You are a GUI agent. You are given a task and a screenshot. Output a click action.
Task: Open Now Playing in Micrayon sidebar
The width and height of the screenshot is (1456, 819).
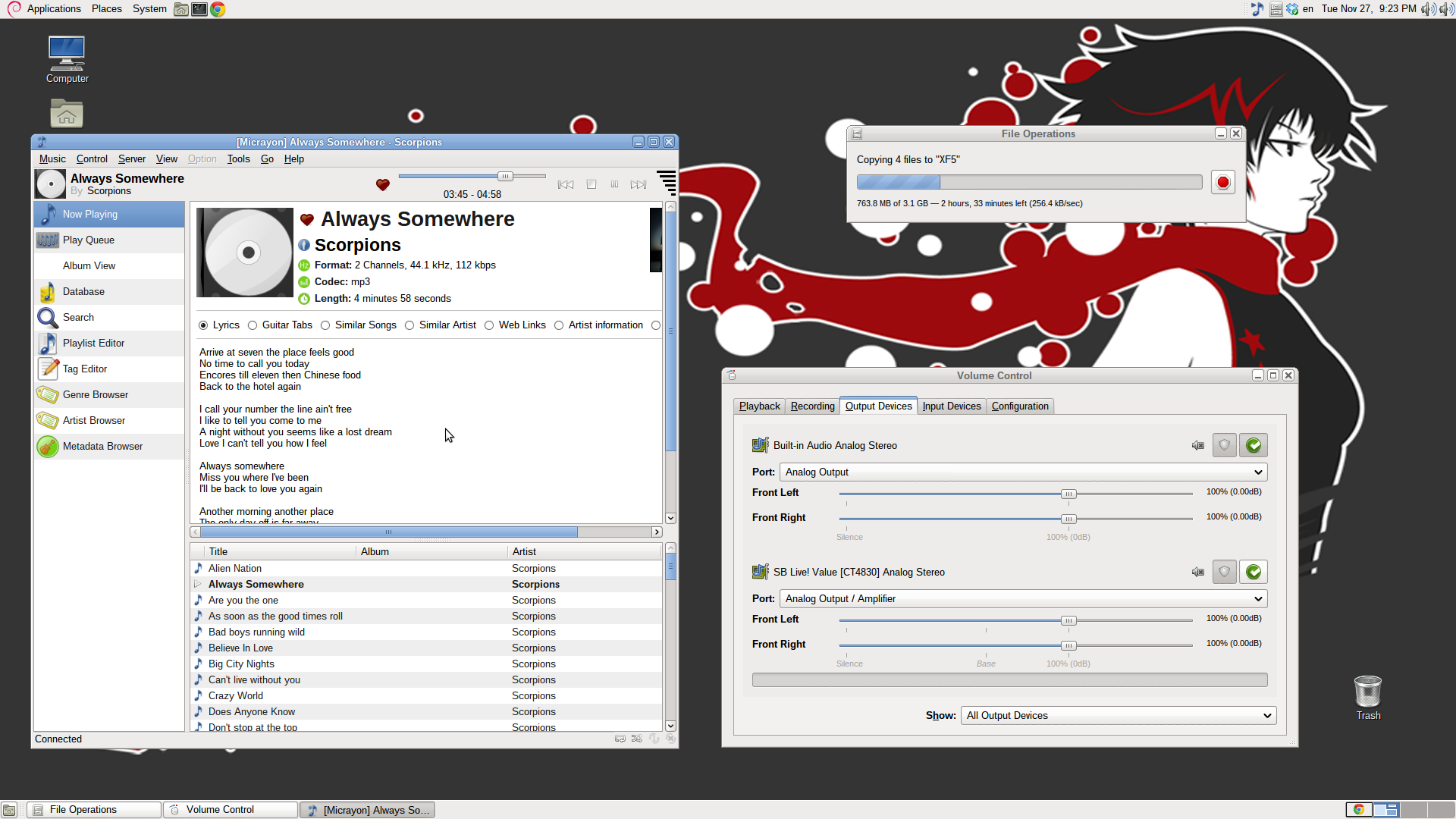coord(109,215)
